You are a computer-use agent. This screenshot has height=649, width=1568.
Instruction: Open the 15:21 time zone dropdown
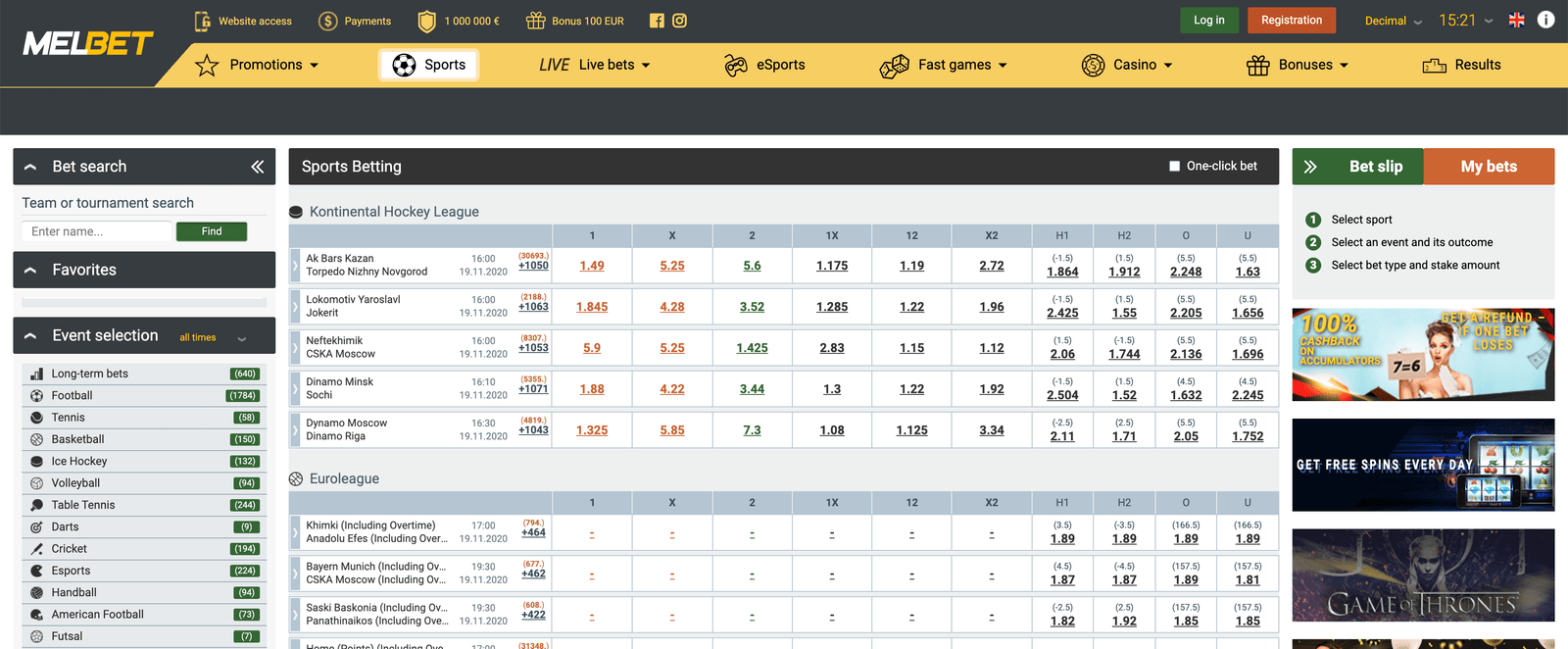coord(1466,21)
